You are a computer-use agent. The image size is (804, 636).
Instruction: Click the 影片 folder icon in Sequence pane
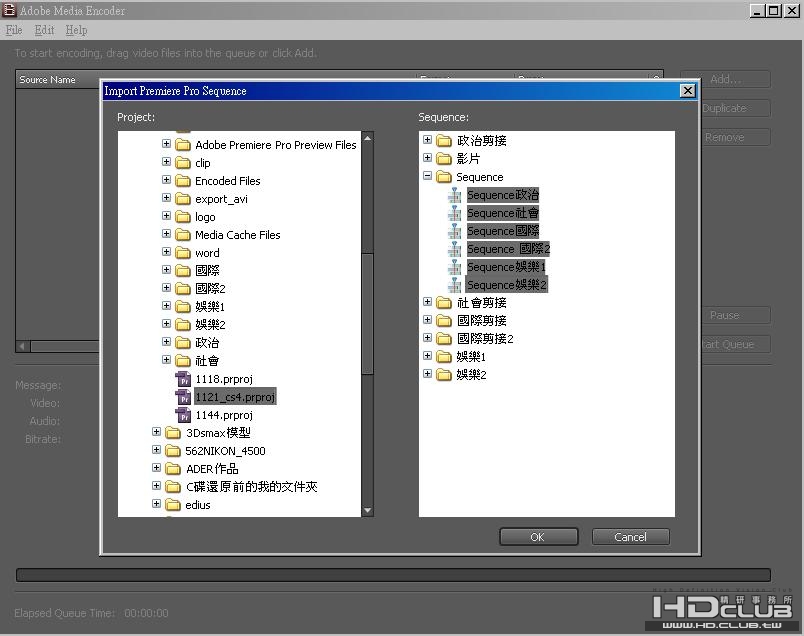444,158
